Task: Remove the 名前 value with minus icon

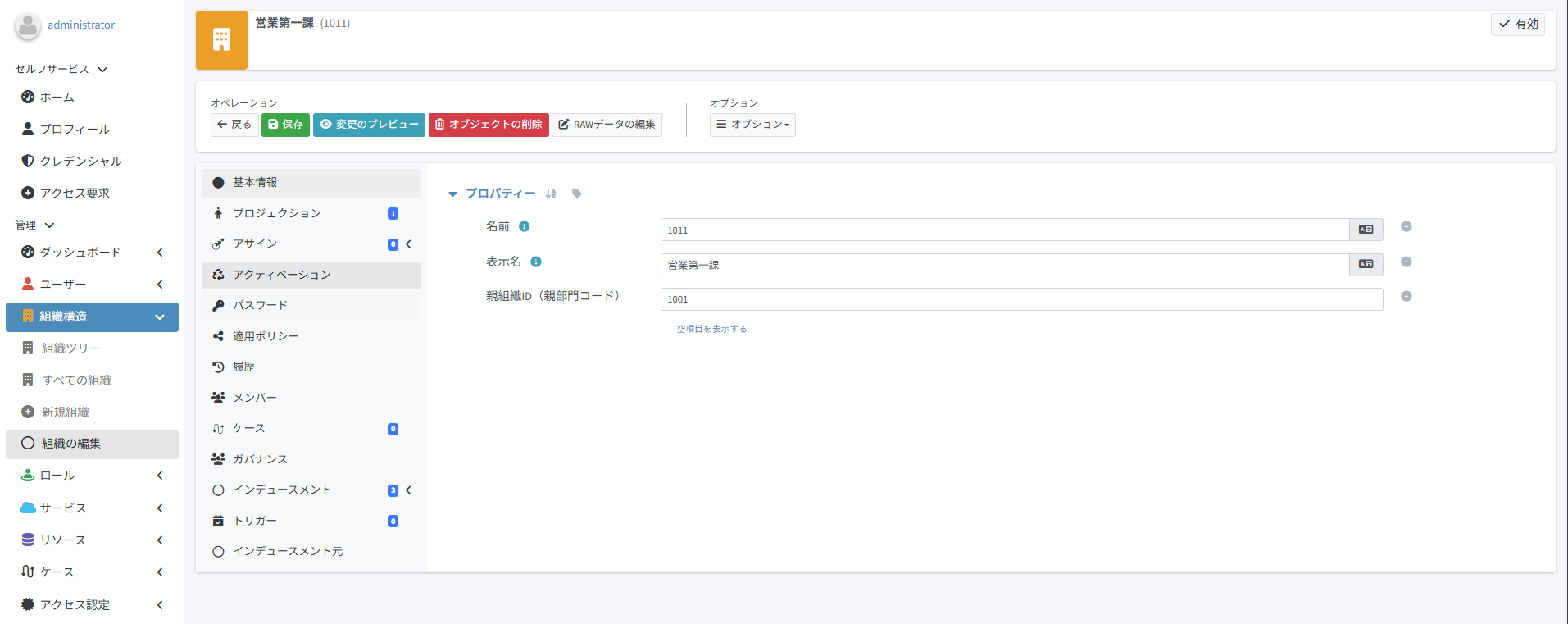Action: click(x=1407, y=227)
